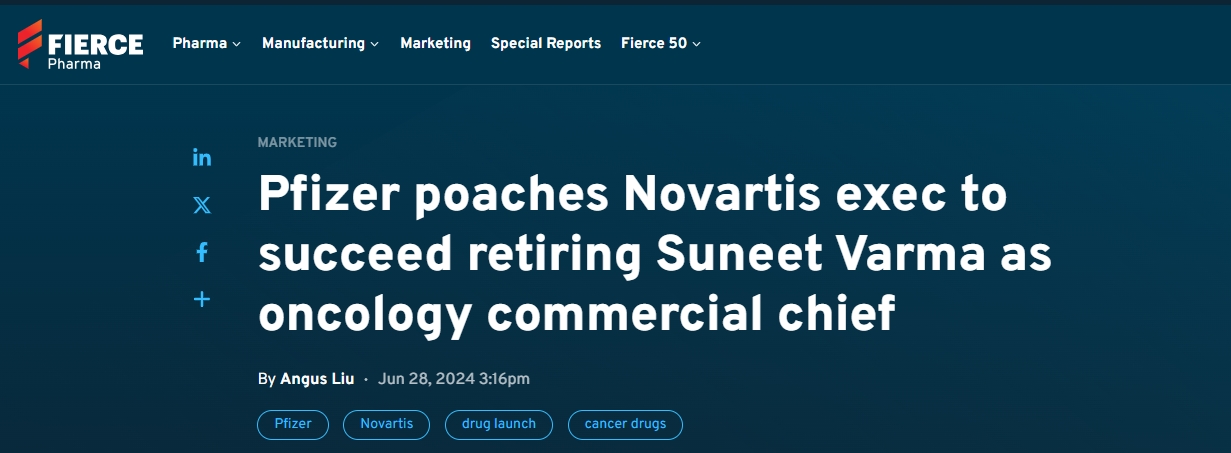The height and width of the screenshot is (453, 1231).
Task: Select the cancer drugs tag
Action: click(625, 424)
